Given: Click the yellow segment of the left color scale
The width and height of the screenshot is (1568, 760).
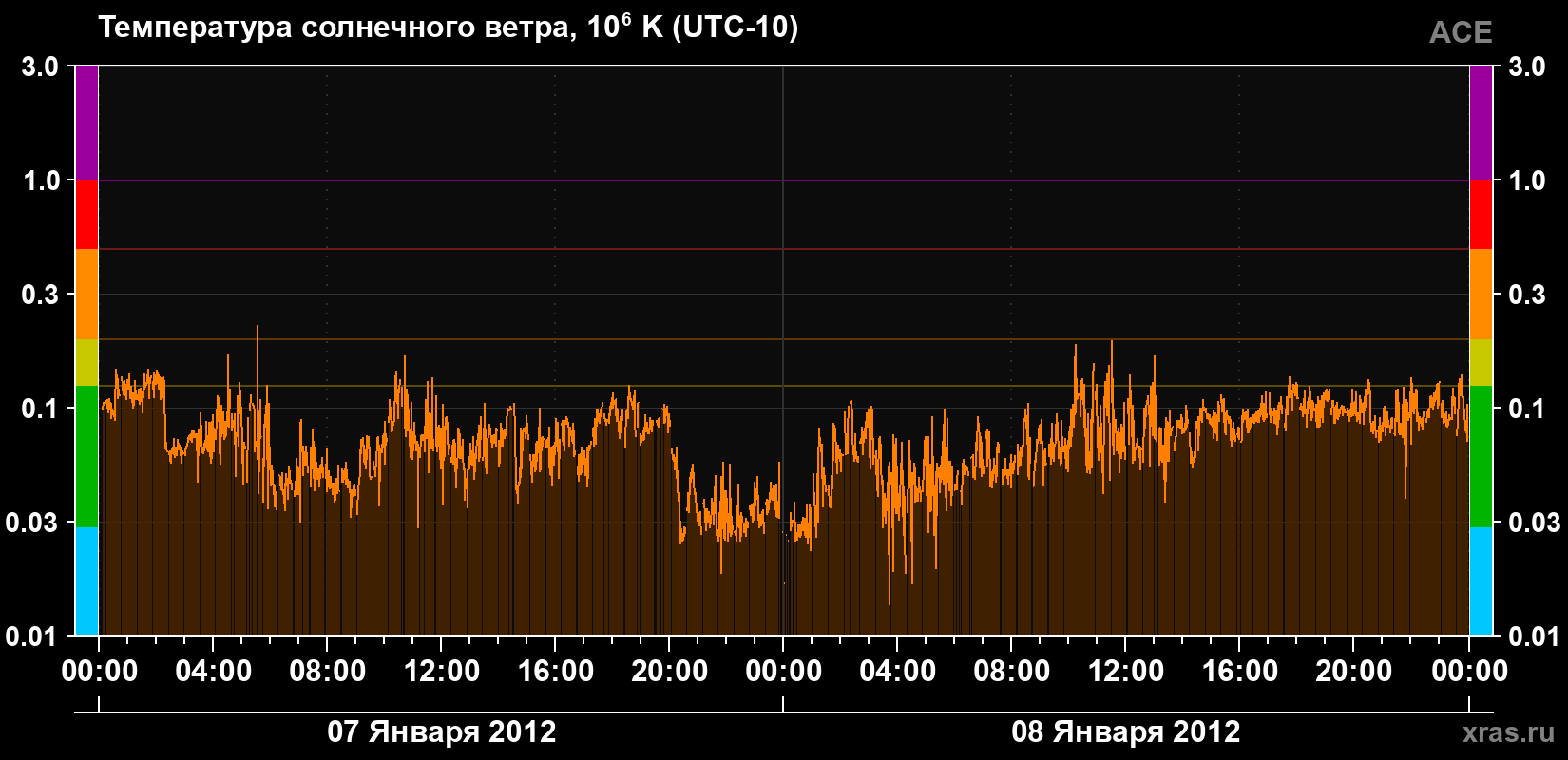Looking at the screenshot, I should [86, 363].
